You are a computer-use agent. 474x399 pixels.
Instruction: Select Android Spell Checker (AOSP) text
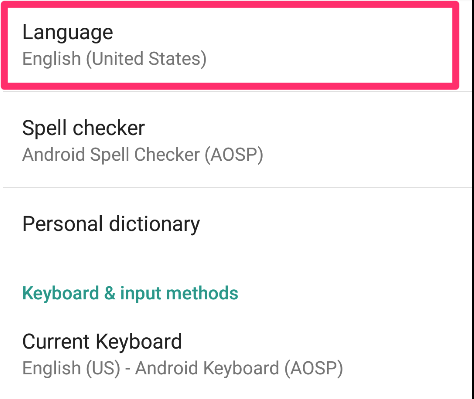pos(143,155)
